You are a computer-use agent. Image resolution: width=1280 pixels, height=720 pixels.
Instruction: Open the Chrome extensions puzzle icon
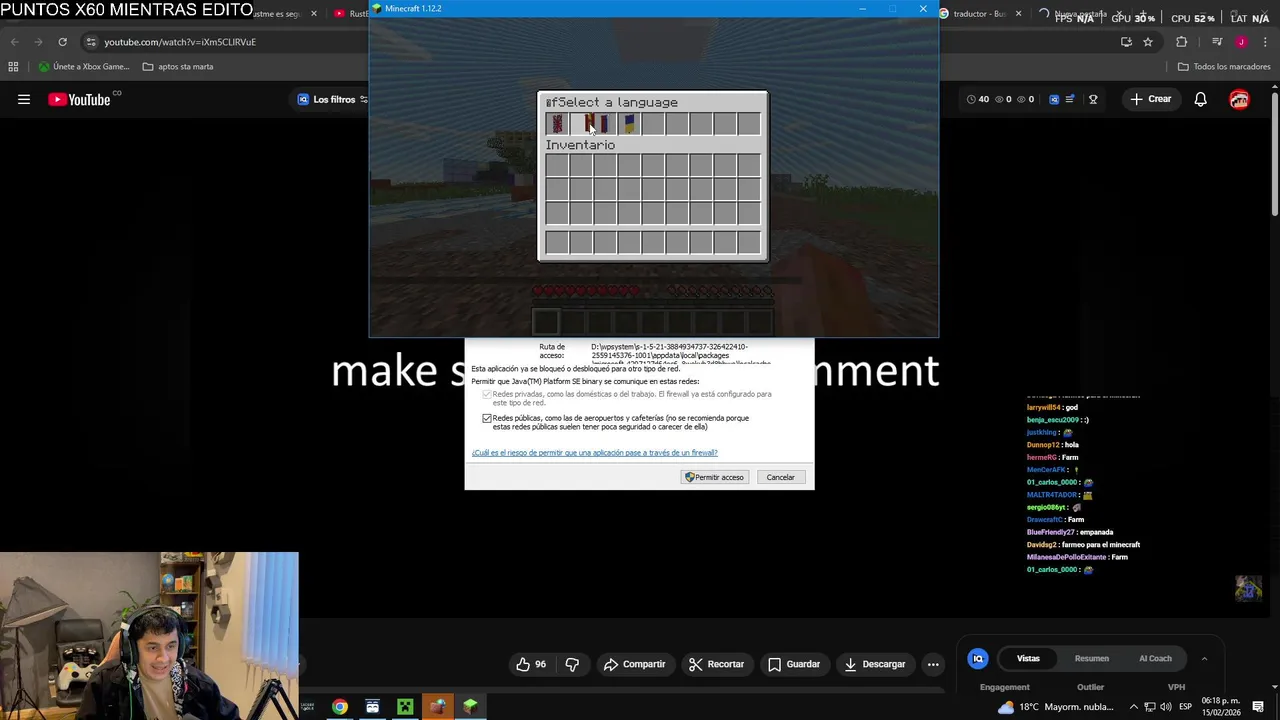point(1181,42)
